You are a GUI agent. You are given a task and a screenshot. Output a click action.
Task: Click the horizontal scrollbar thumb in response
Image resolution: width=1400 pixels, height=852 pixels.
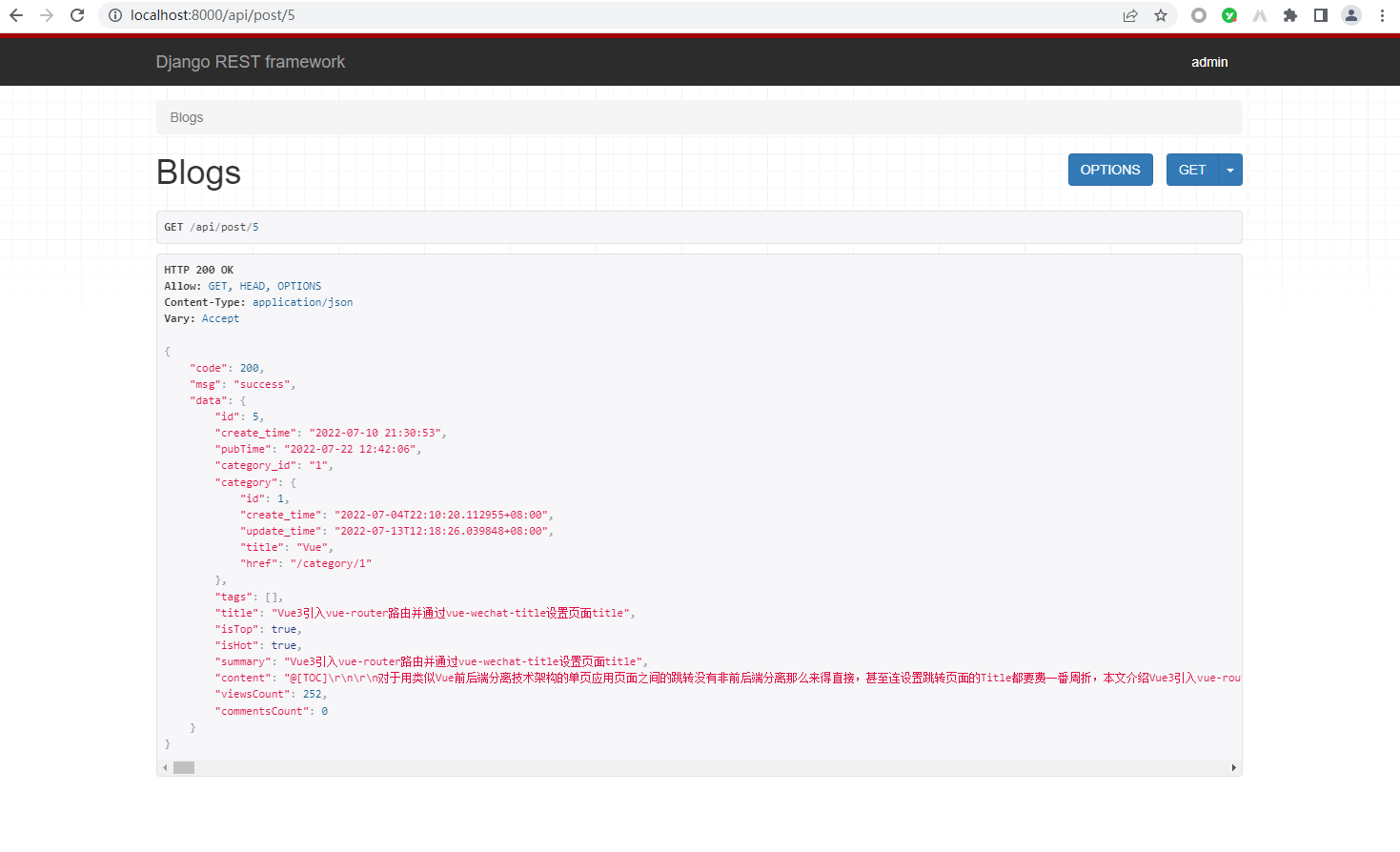point(184,768)
